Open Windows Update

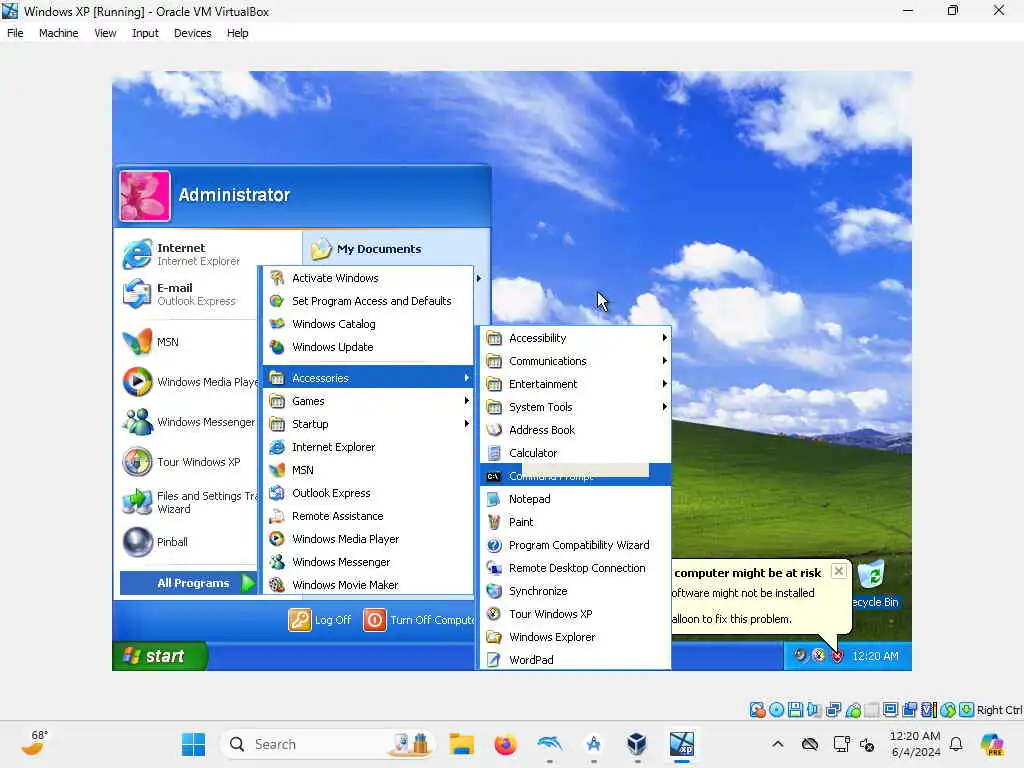tap(368, 347)
